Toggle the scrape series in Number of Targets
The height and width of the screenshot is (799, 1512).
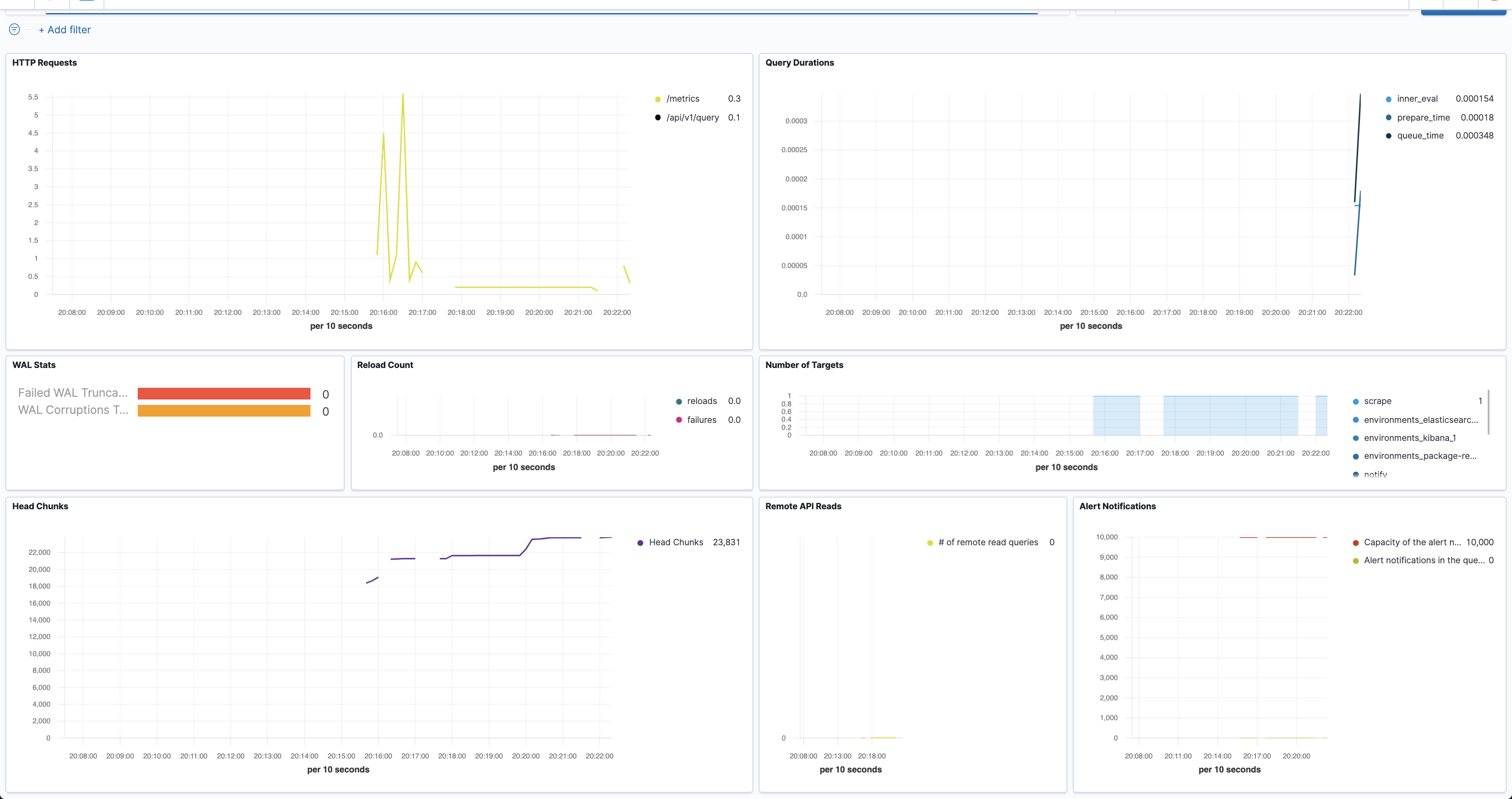tap(1377, 401)
